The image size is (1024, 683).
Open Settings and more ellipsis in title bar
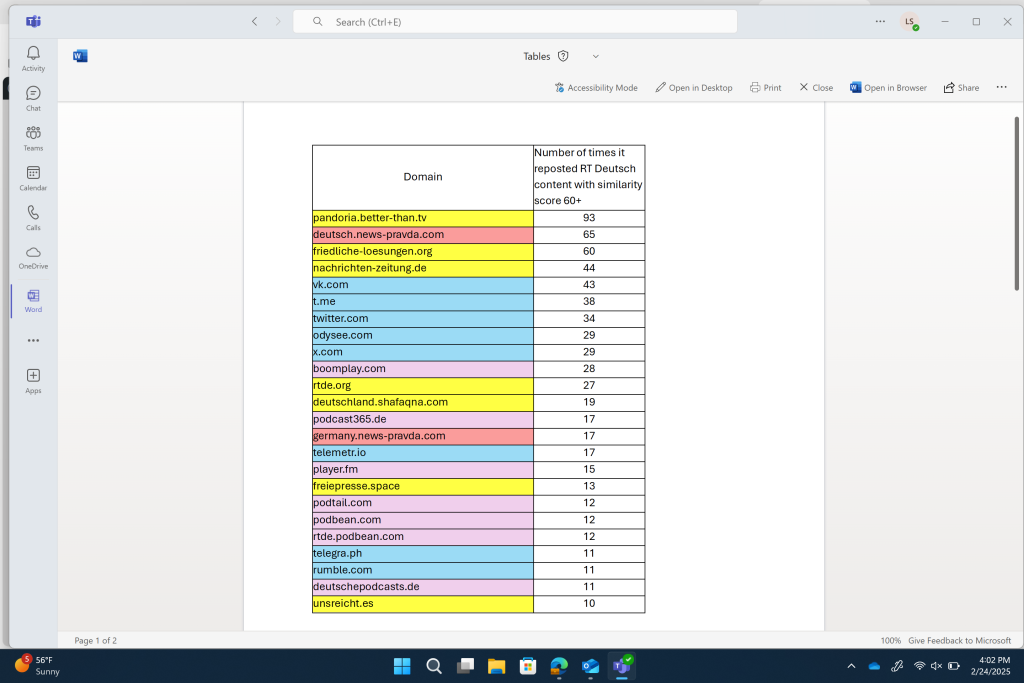tap(880, 22)
